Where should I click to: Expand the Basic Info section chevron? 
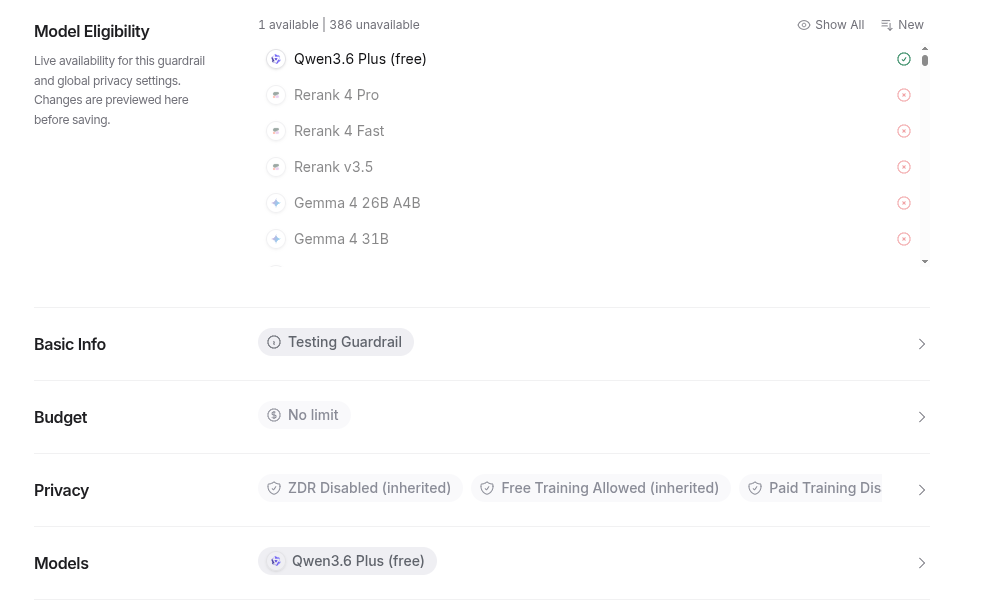click(922, 345)
